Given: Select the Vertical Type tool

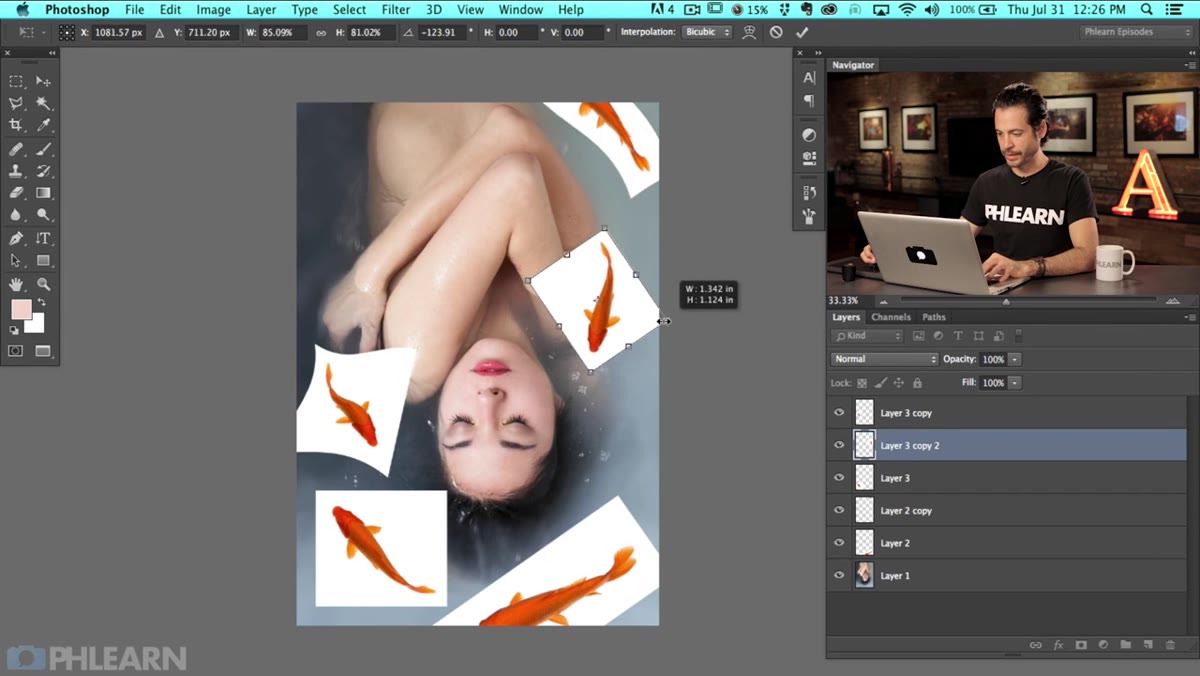Looking at the screenshot, I should [x=43, y=239].
